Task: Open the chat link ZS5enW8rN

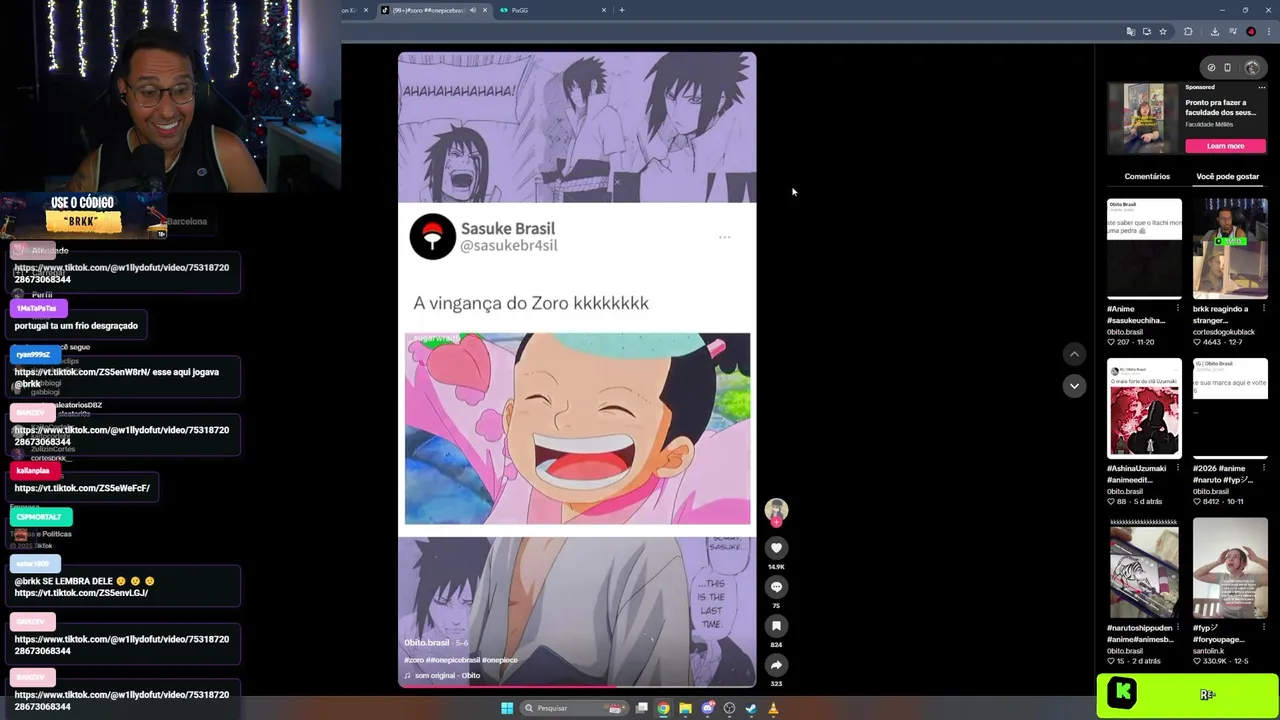Action: 81,372
